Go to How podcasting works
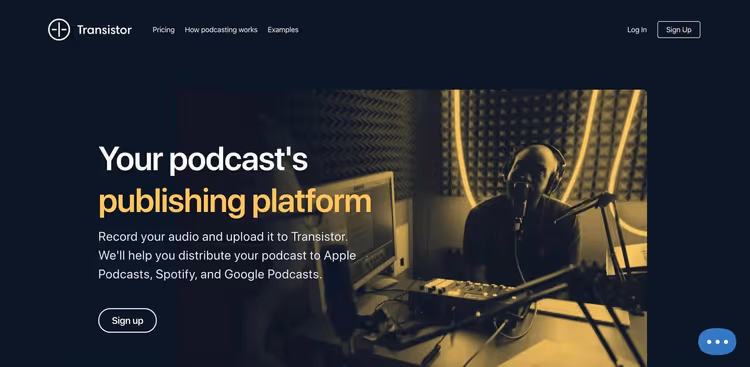Screen dimensions: 750x367 coord(221,30)
